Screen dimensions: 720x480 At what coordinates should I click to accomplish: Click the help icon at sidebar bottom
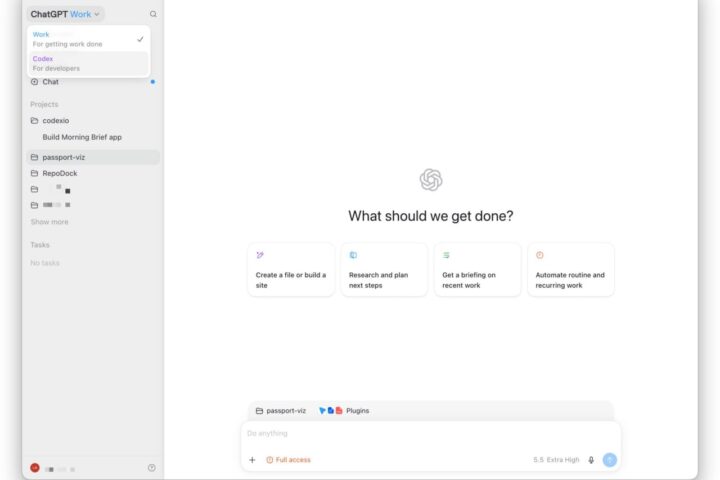tap(152, 468)
